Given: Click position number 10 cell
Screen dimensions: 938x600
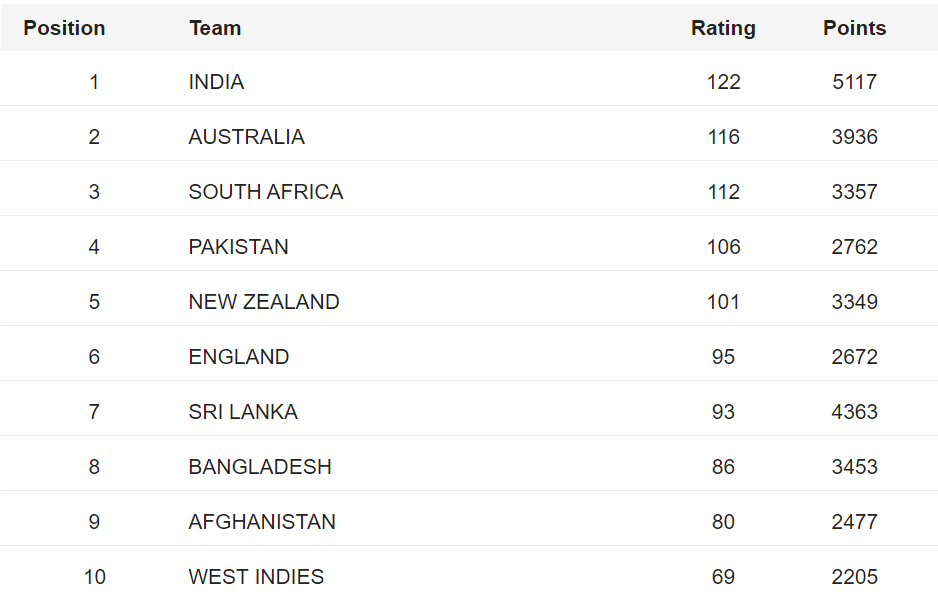Looking at the screenshot, I should [x=94, y=577].
